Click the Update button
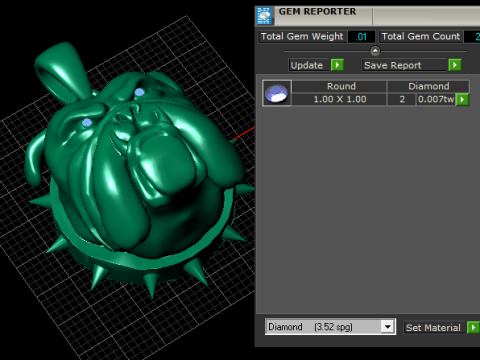The width and height of the screenshot is (480, 360). pos(309,65)
